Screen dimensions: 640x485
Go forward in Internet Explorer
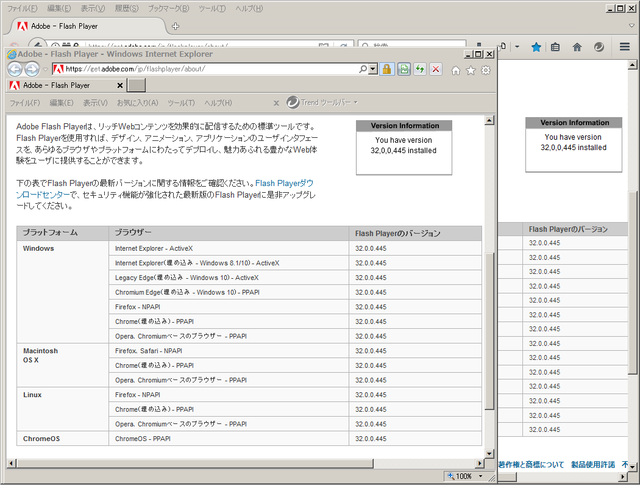[32, 69]
